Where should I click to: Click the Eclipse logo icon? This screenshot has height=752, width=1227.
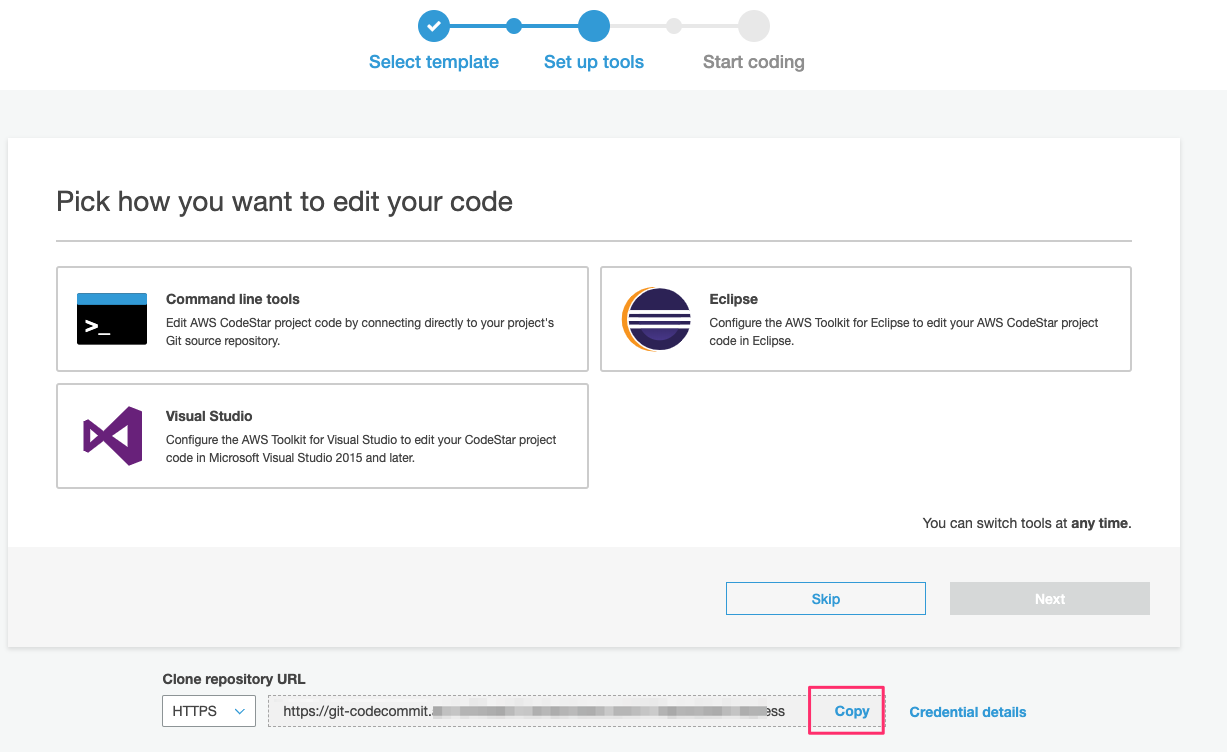657,319
